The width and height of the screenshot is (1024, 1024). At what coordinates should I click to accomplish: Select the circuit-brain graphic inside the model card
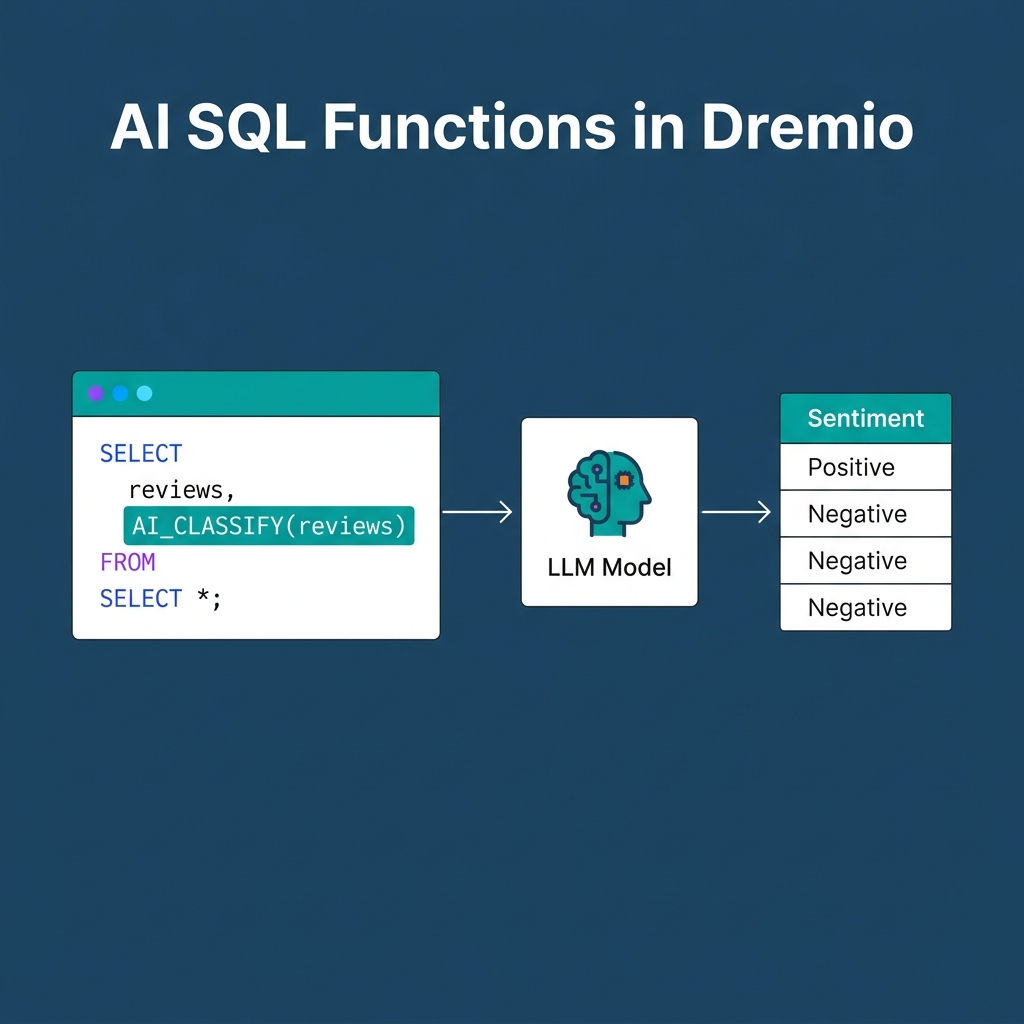point(597,495)
